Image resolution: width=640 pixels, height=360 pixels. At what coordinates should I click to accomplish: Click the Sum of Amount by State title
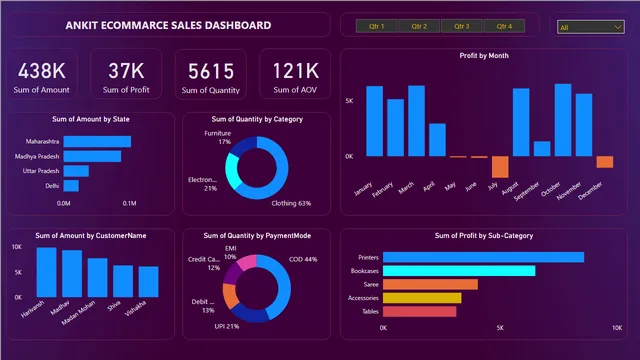[x=91, y=119]
